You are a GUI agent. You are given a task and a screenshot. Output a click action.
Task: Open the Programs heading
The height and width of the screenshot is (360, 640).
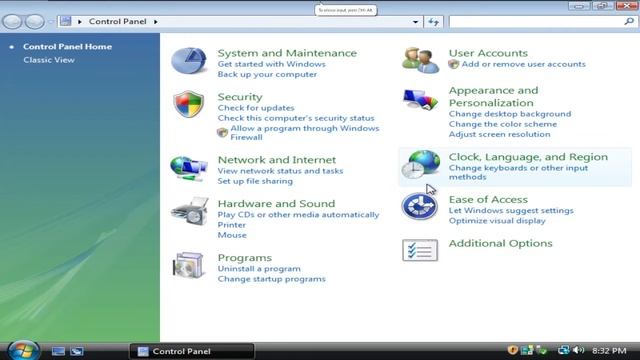tap(244, 258)
